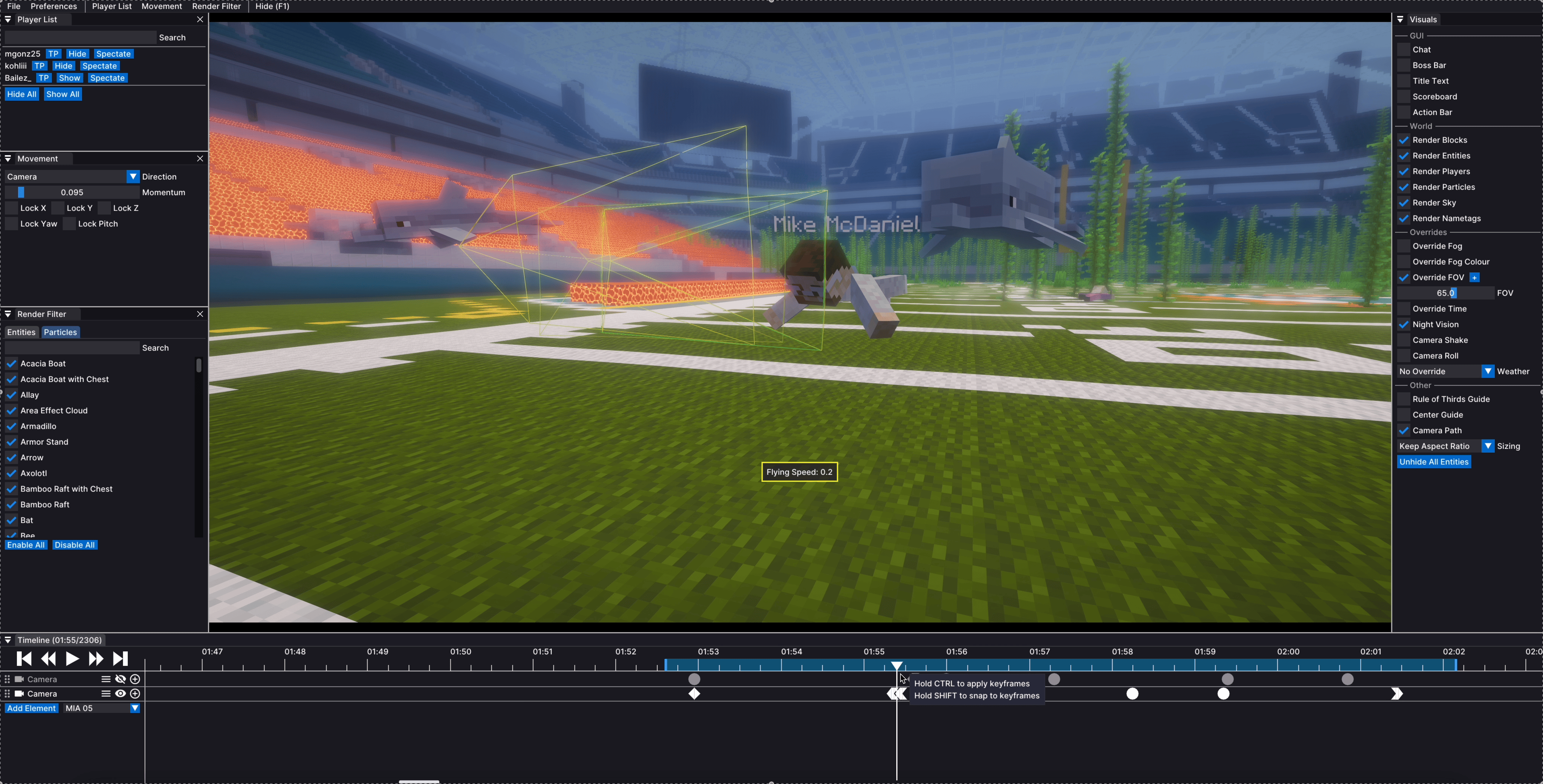The image size is (1543, 784).
Task: Open hamburger menu of second Camera track
Action: click(105, 694)
